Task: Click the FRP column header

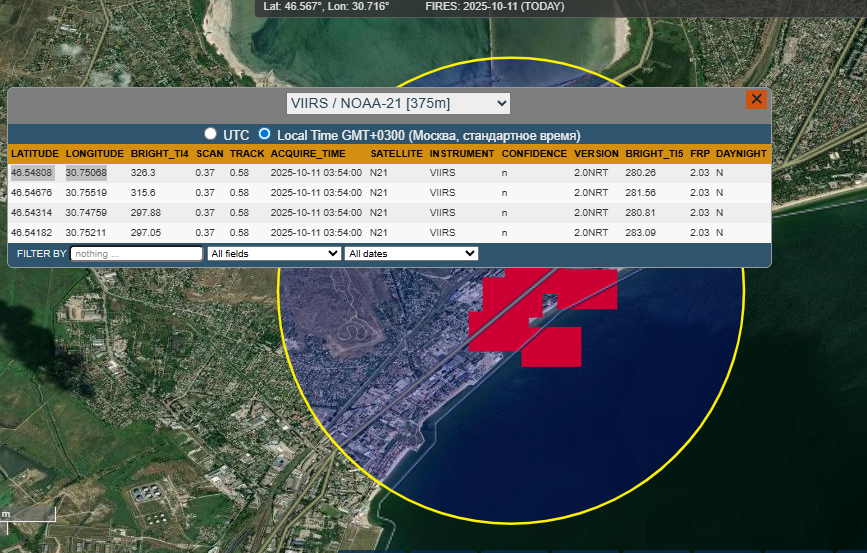Action: 699,154
